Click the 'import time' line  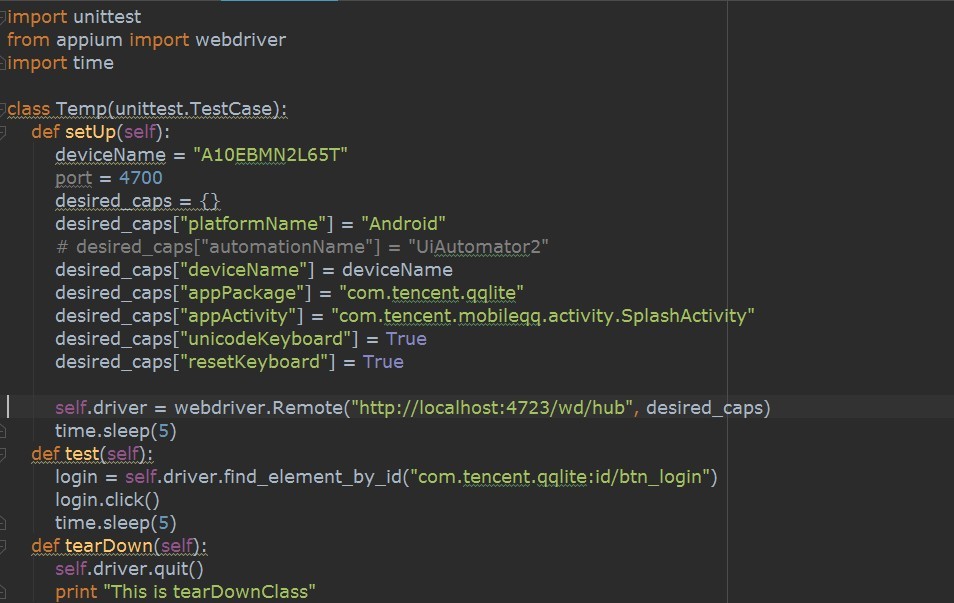click(x=60, y=63)
